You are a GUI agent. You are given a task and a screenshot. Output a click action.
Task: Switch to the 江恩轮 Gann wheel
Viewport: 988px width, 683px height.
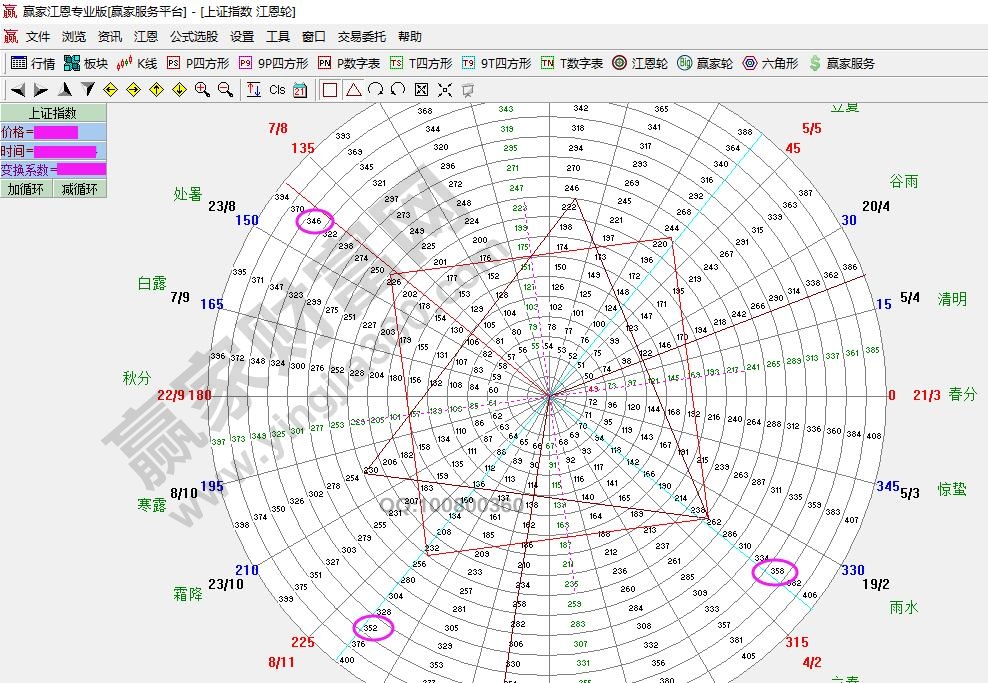(x=640, y=63)
